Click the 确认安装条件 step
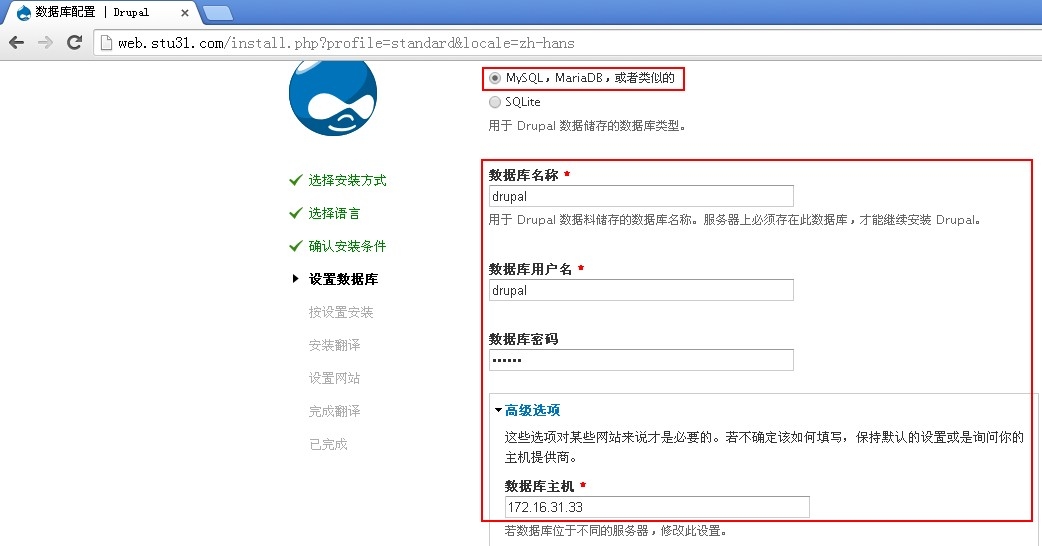The image size is (1042, 546). (347, 246)
